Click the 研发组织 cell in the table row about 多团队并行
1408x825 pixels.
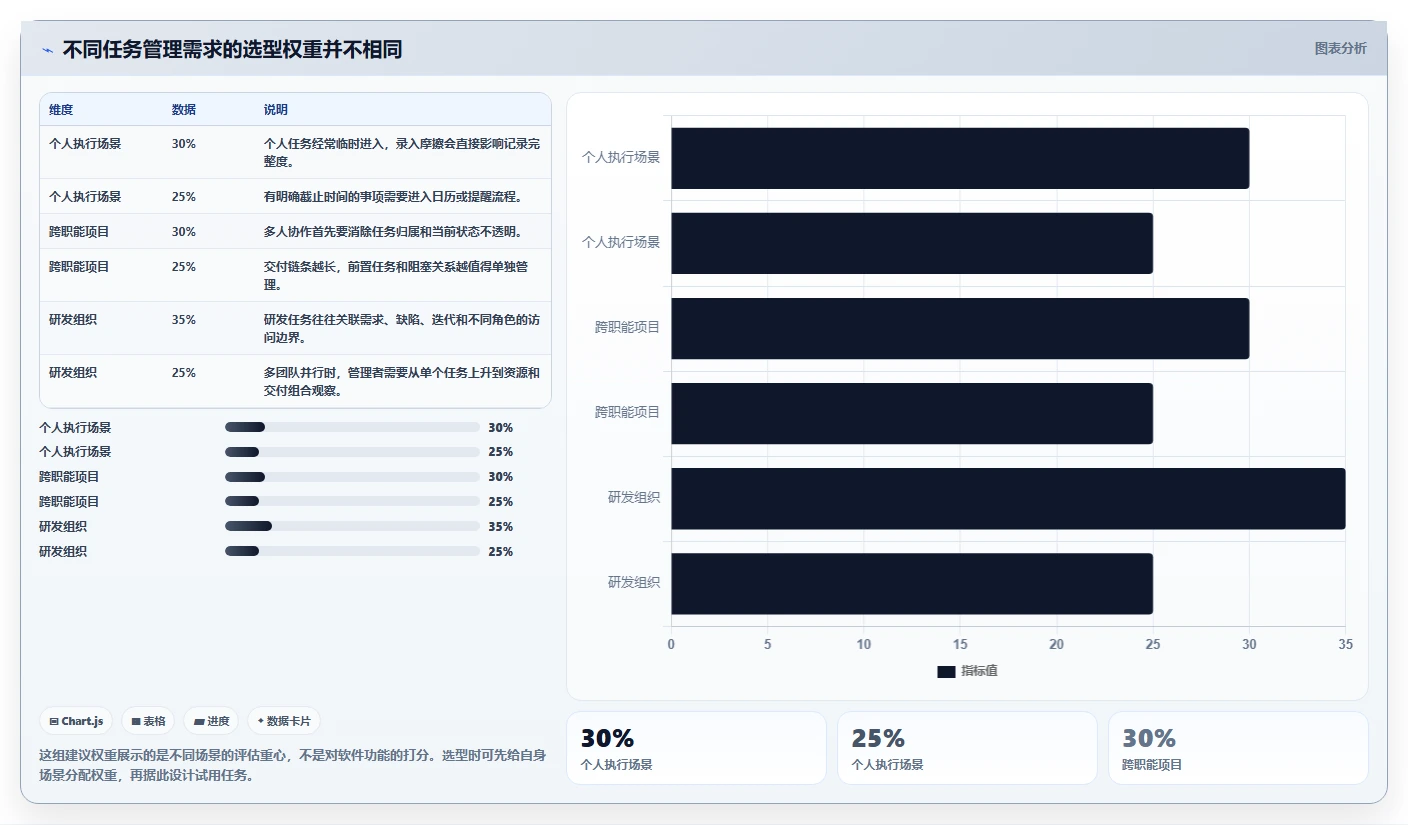73,373
